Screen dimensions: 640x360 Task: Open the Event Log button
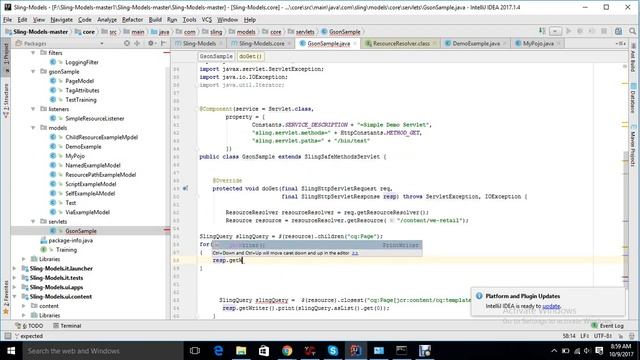tap(607, 325)
